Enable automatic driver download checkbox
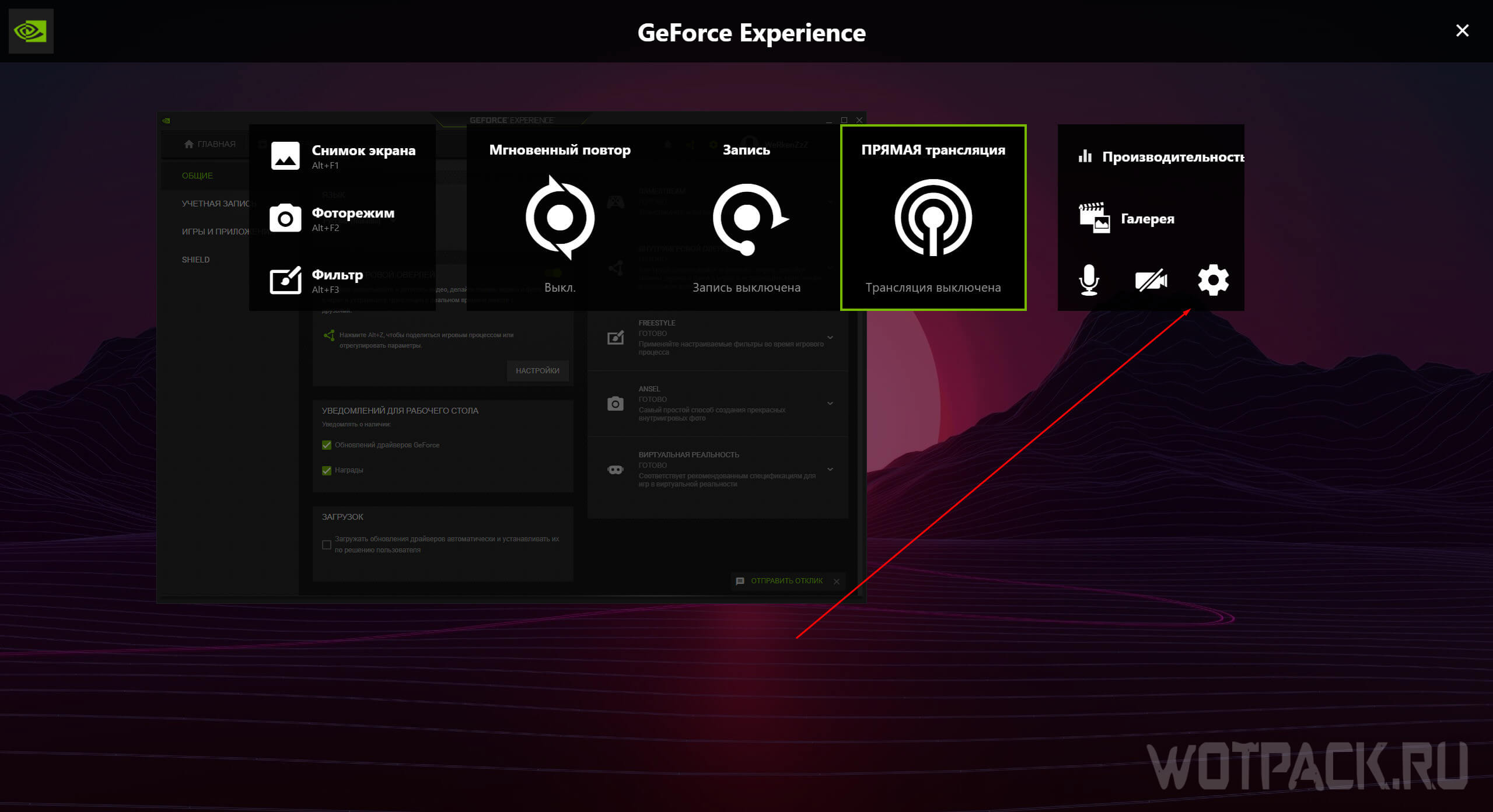Image resolution: width=1493 pixels, height=812 pixels. 327,545
